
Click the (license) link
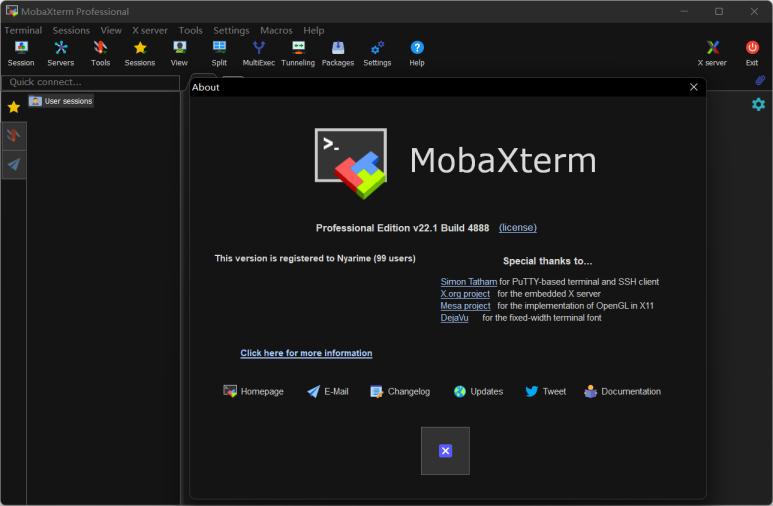tap(518, 227)
